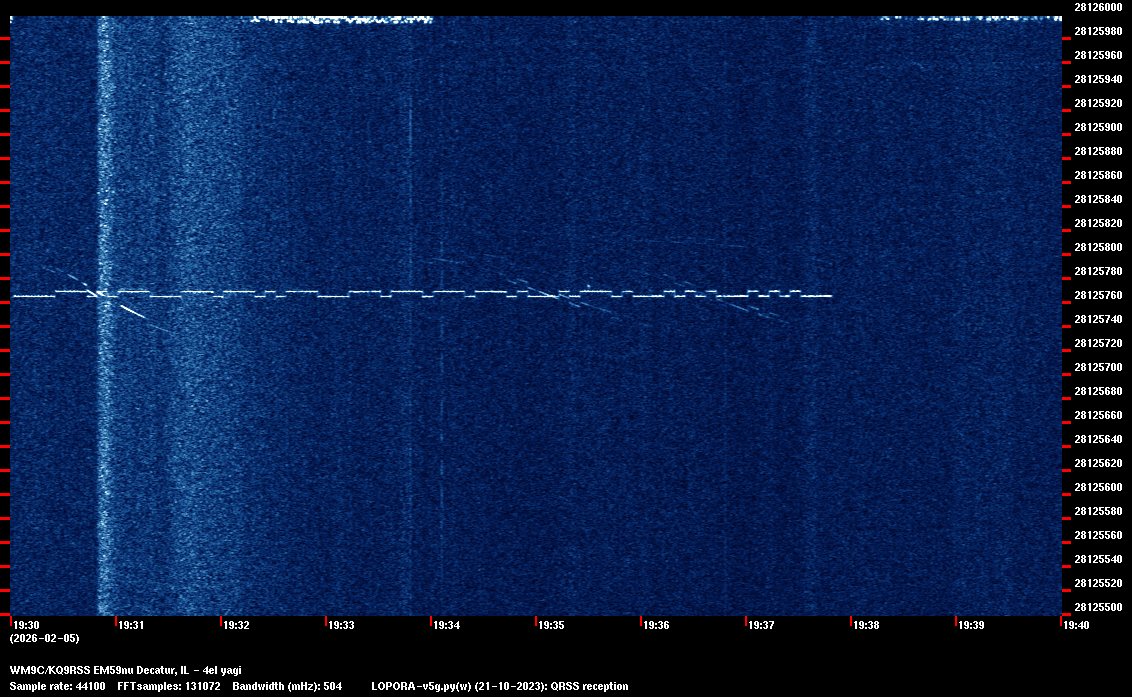Click the LOPORA-v5g.py QRSS reception text

[x=499, y=686]
